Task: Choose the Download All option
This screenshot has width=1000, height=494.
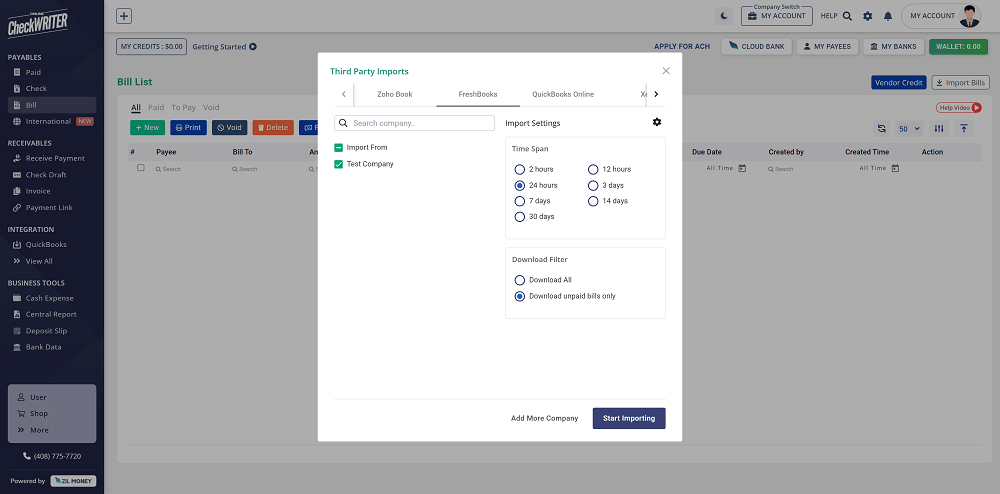Action: click(x=520, y=280)
